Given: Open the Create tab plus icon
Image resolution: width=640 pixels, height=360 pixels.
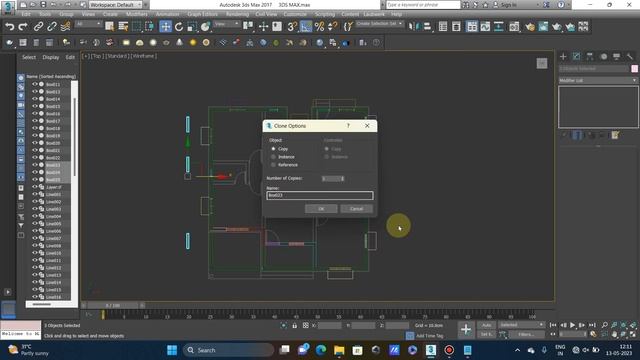Looking at the screenshot, I should tap(563, 56).
